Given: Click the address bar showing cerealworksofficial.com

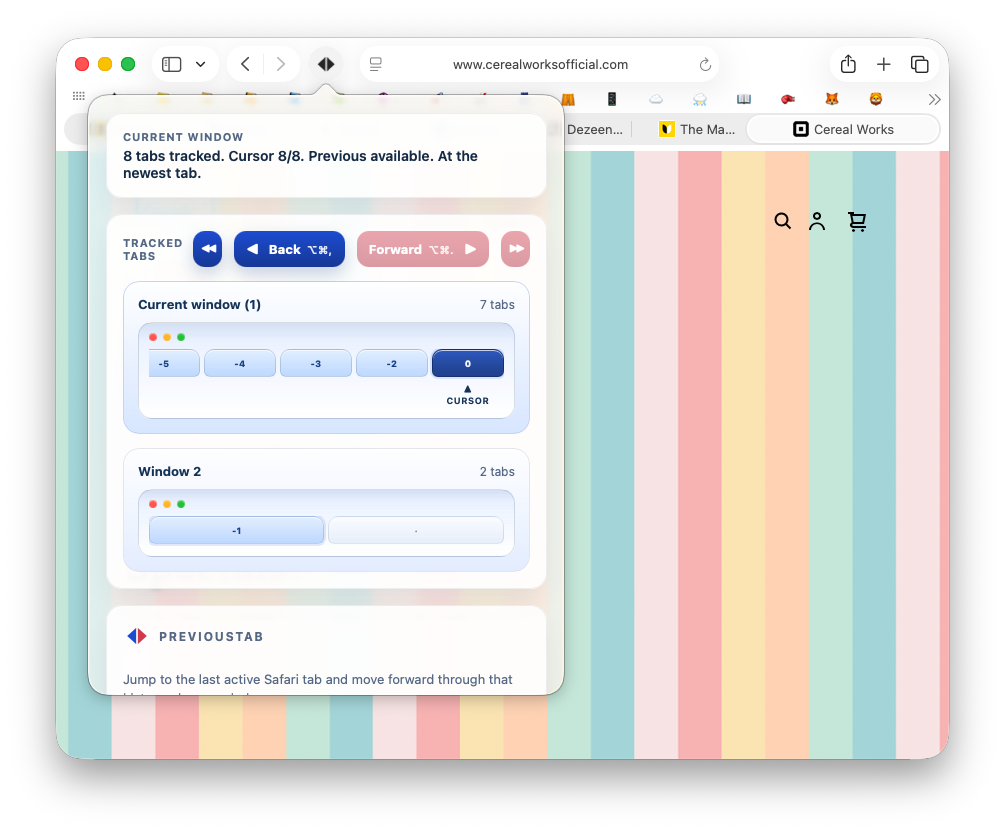Looking at the screenshot, I should [539, 63].
